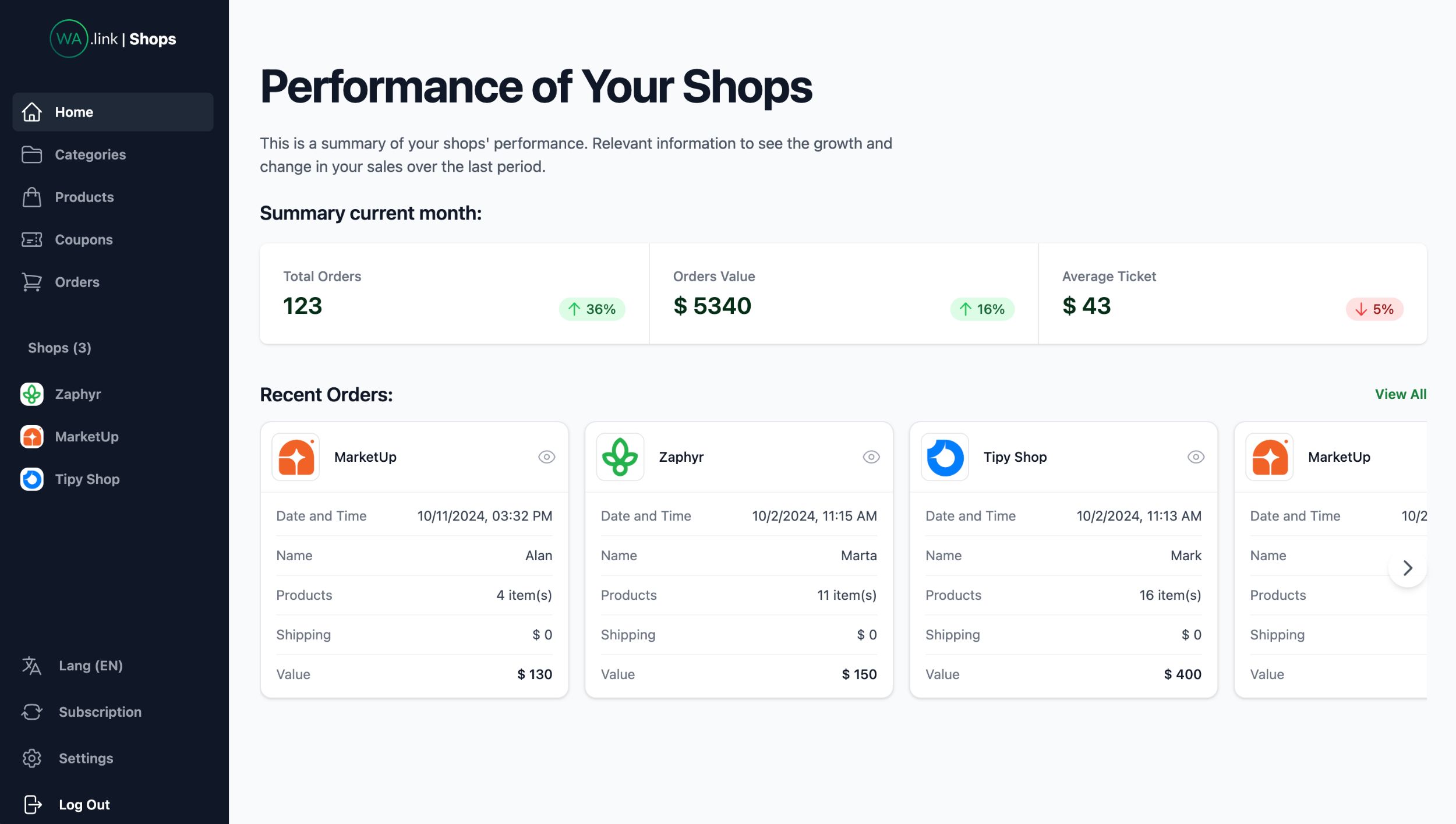Open MarketUp shop in sidebar
Screen dimensions: 1456x824
click(x=86, y=437)
